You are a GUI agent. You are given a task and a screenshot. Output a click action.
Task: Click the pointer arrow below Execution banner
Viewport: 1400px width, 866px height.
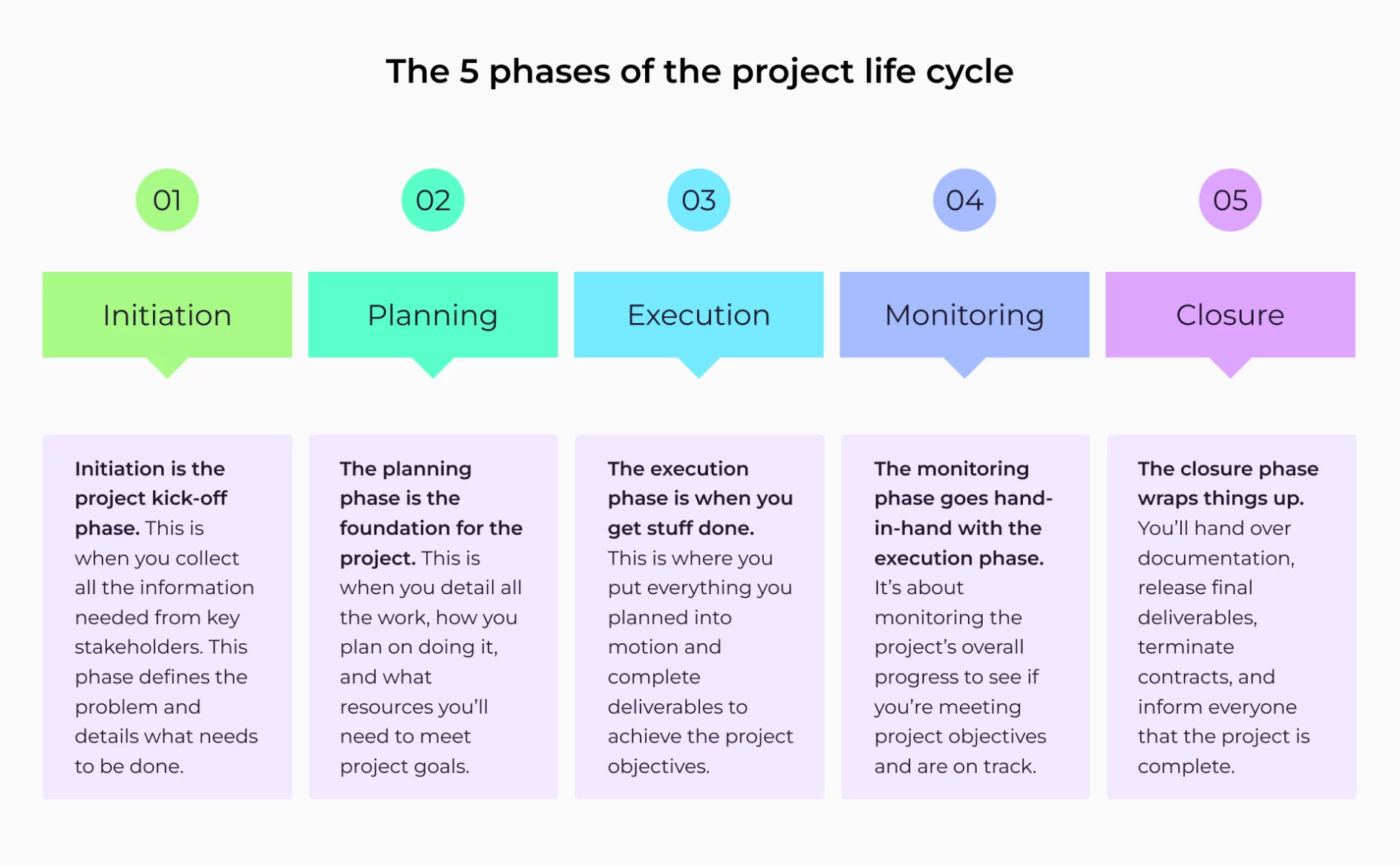click(699, 368)
